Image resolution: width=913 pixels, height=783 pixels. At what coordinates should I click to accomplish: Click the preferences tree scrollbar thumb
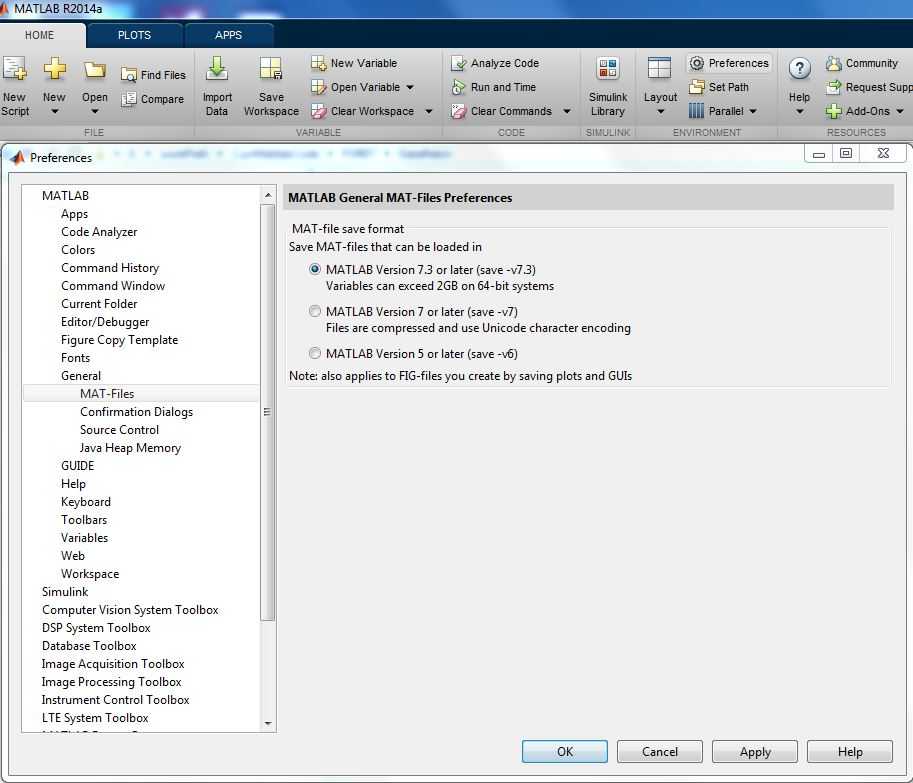coord(268,412)
